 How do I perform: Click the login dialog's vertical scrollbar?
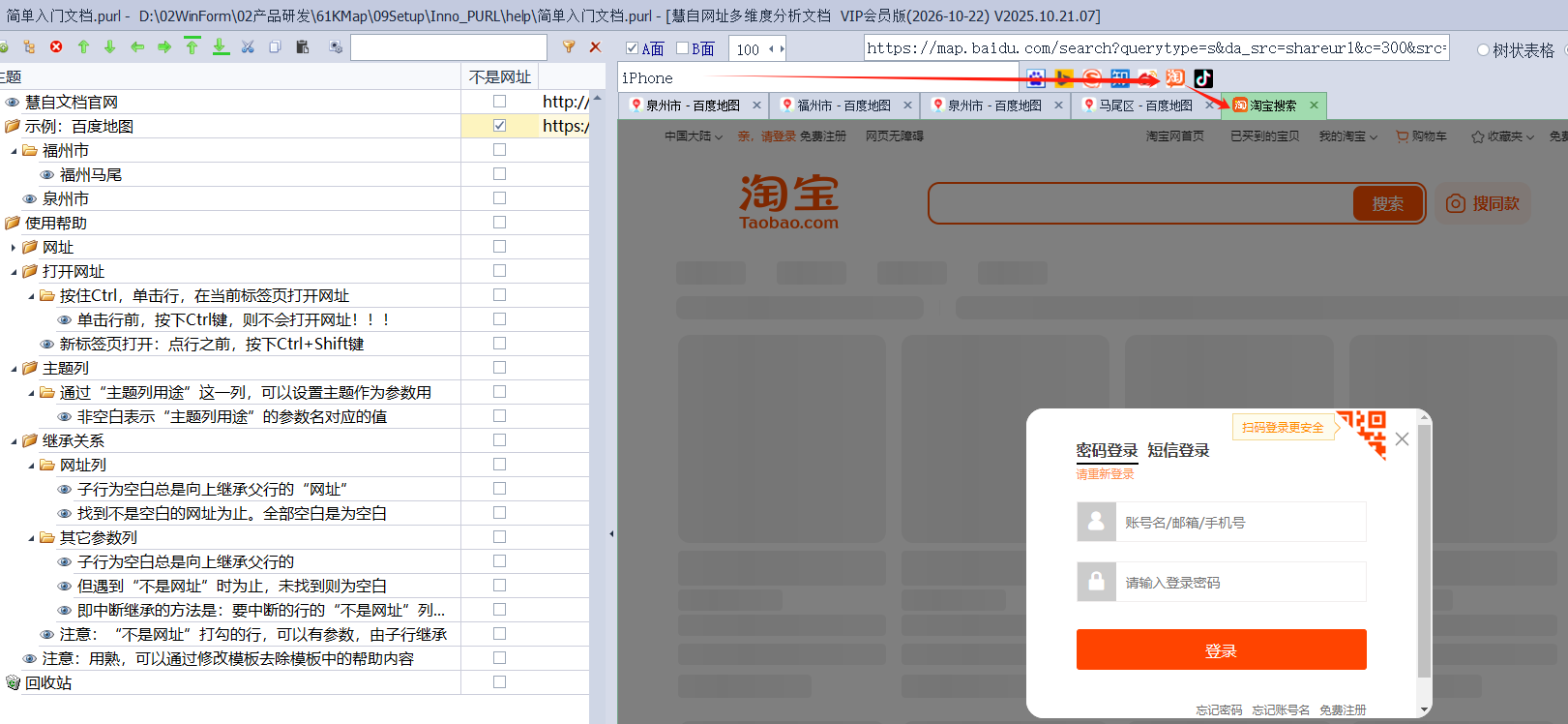click(x=1424, y=563)
